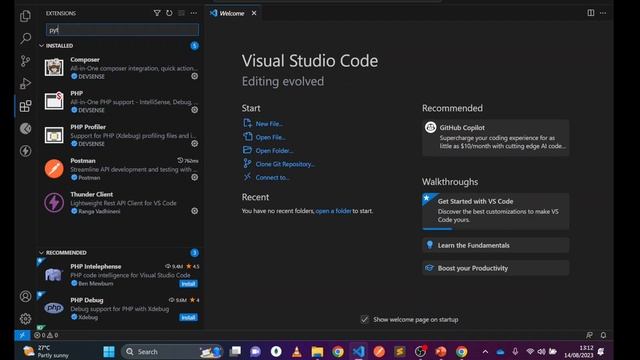Select the Welcome tab
640x360 pixels.
click(x=232, y=13)
